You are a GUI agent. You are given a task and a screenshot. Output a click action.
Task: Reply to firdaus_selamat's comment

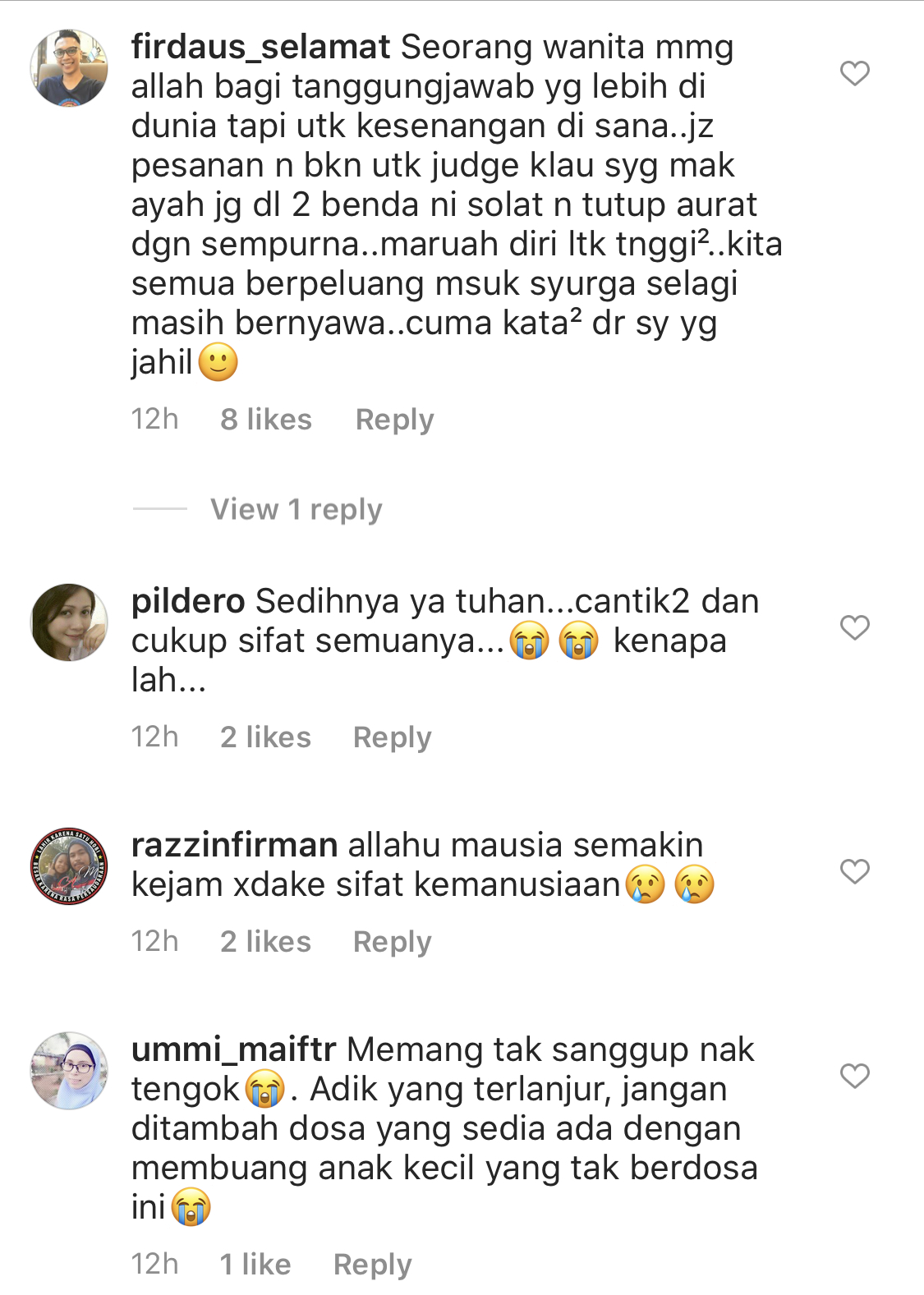coord(394,420)
